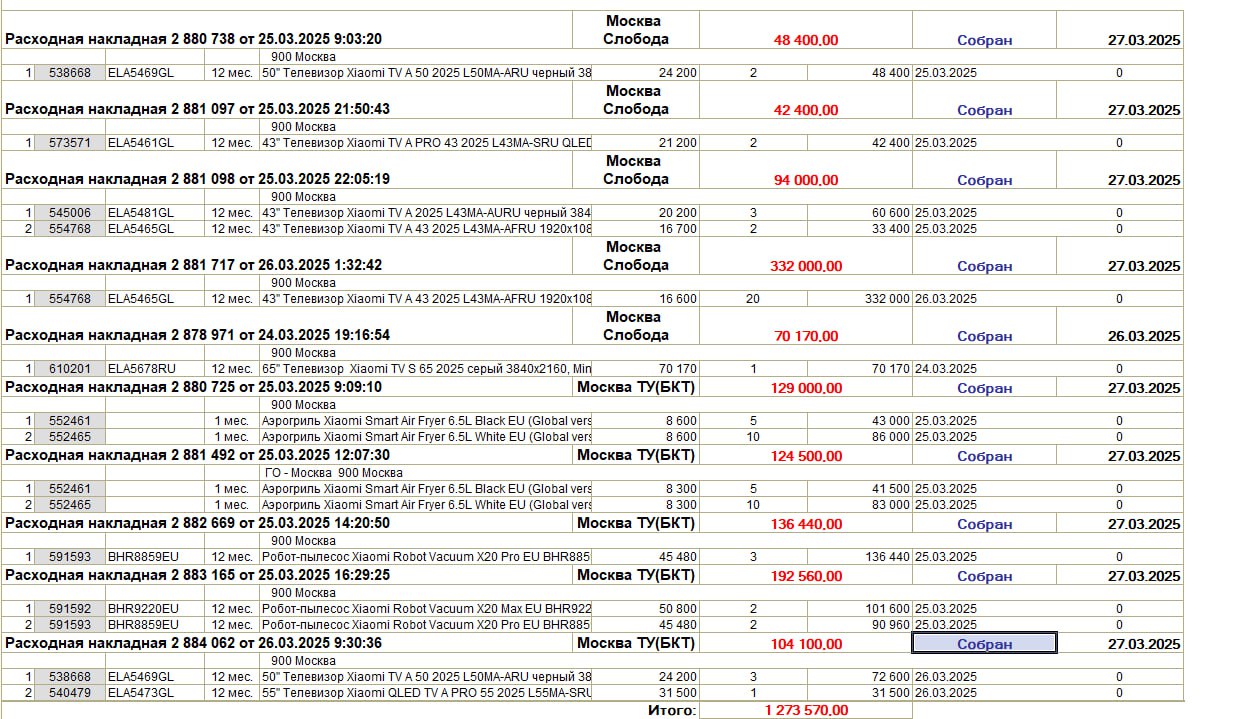Click the red total '48 400,00'

pyautogui.click(x=806, y=40)
